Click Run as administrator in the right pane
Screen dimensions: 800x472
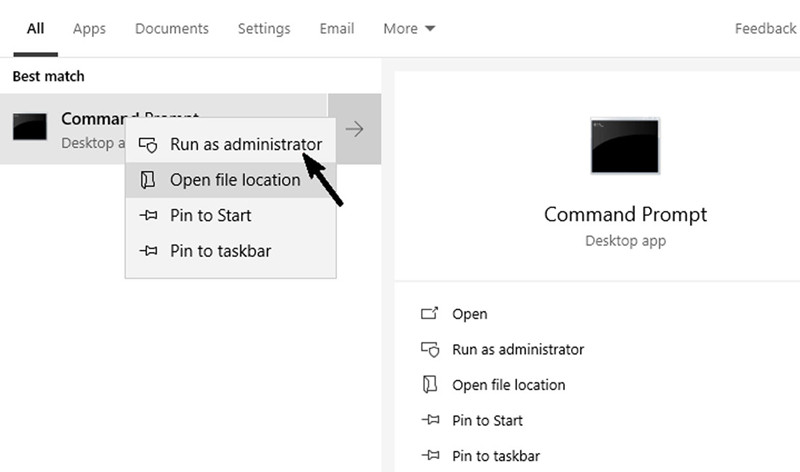pyautogui.click(x=518, y=350)
